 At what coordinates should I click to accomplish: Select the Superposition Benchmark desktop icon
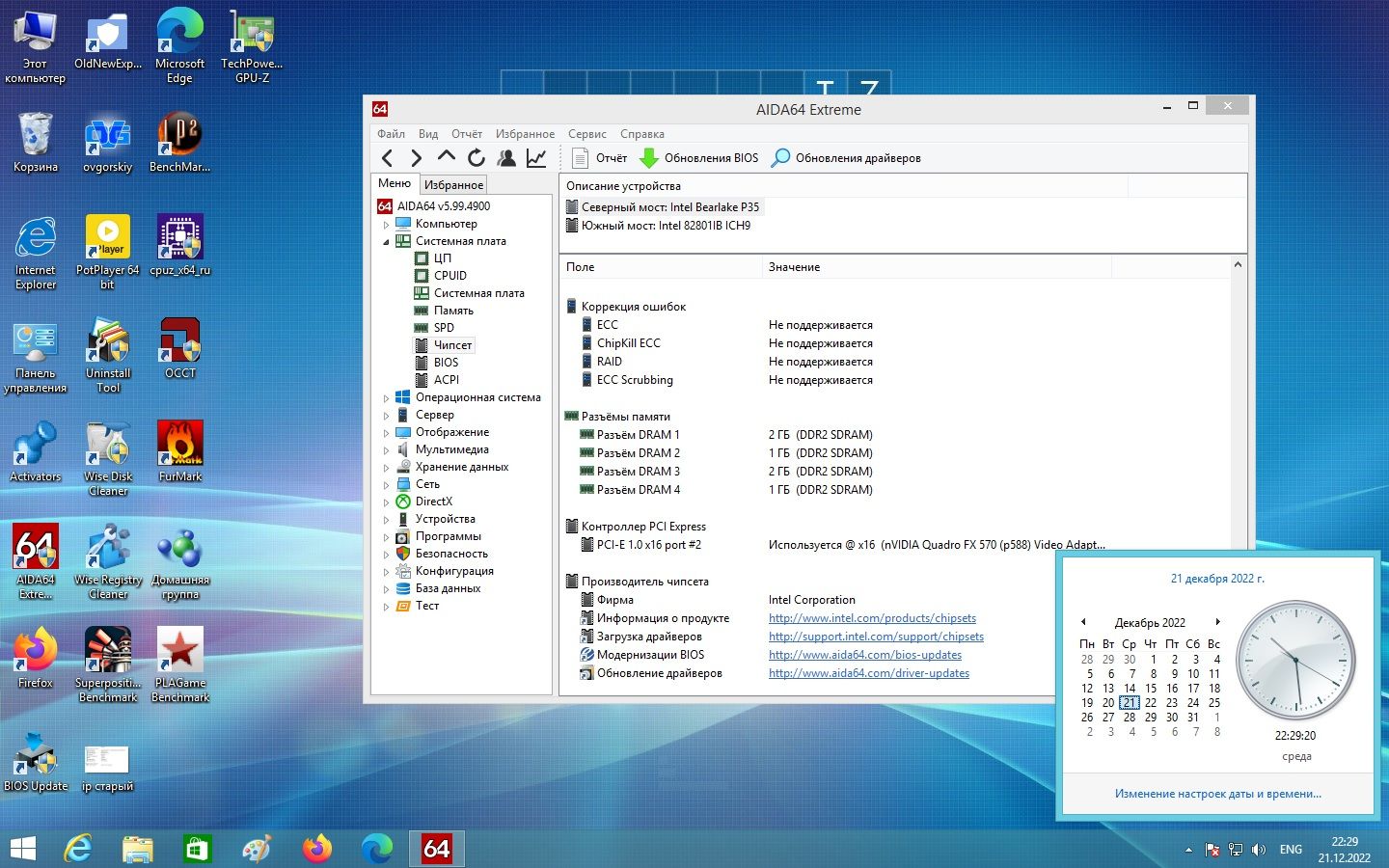click(x=108, y=665)
